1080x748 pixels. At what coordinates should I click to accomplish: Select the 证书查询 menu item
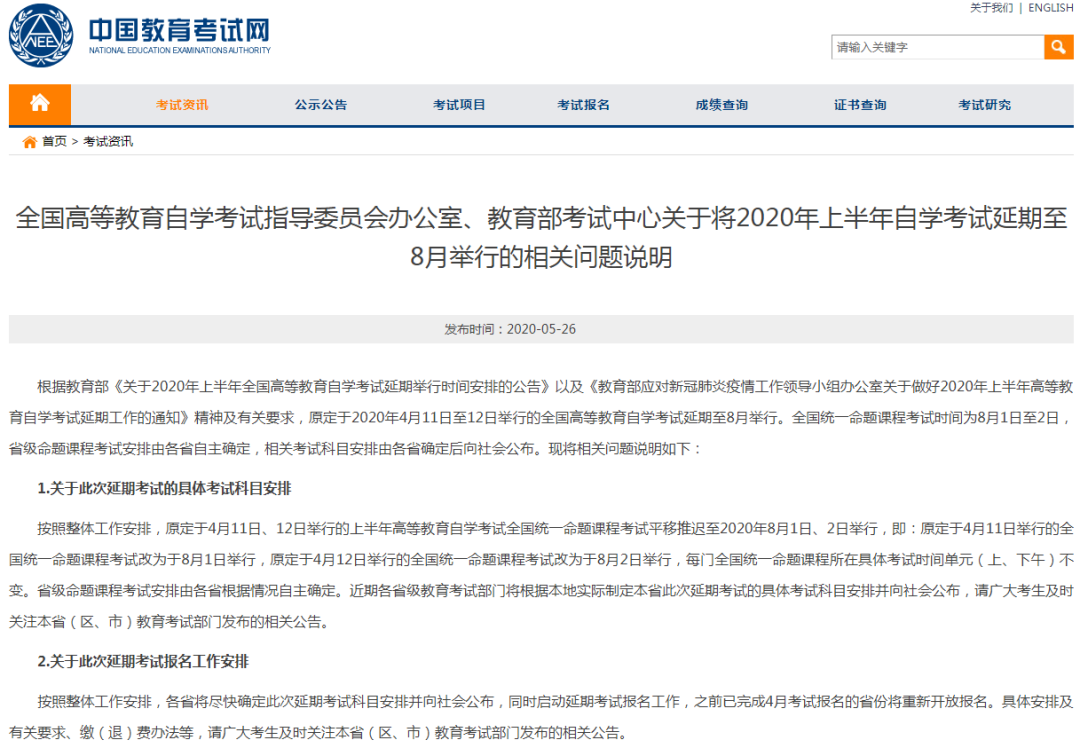[860, 105]
